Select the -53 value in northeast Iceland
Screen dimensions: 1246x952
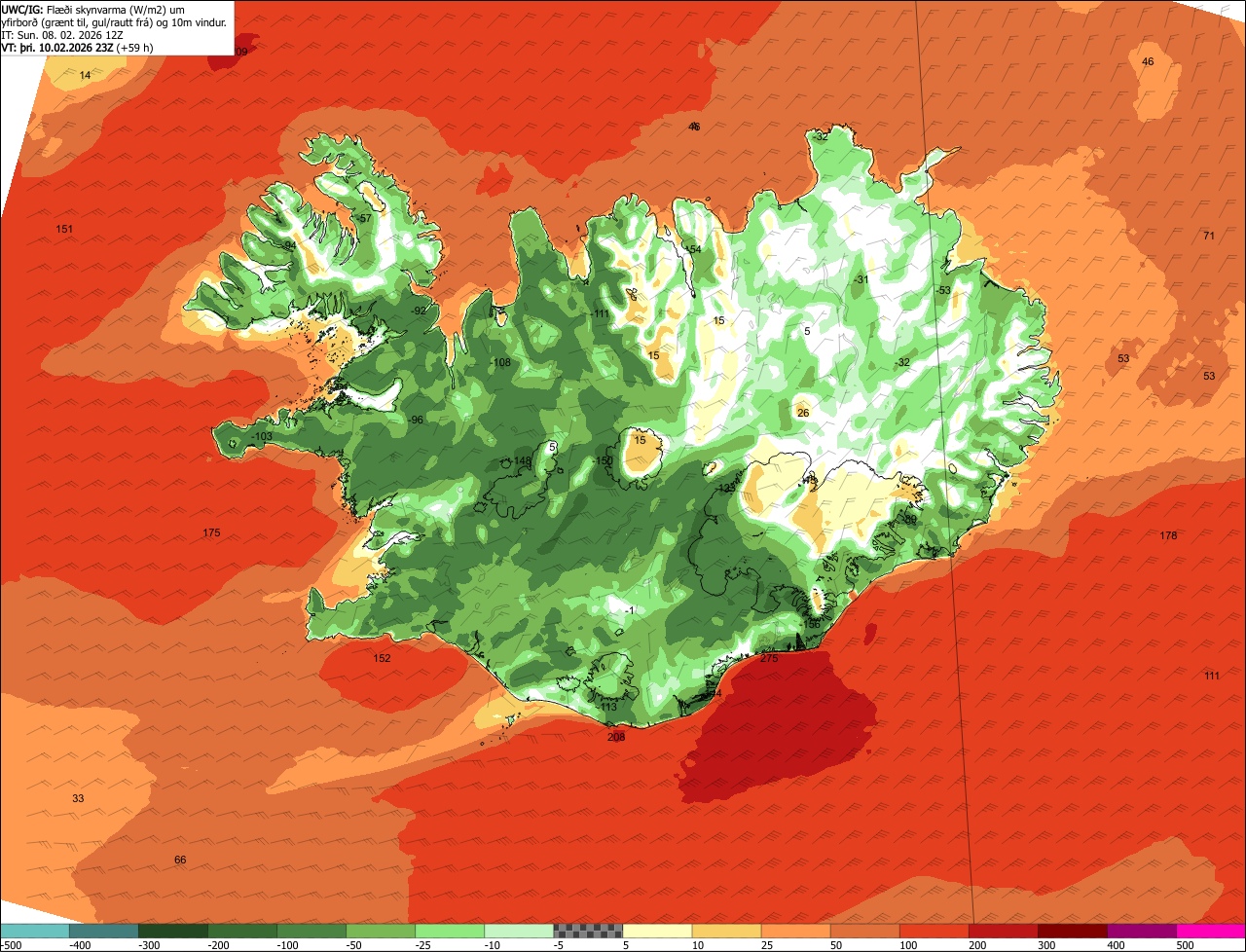(x=942, y=290)
